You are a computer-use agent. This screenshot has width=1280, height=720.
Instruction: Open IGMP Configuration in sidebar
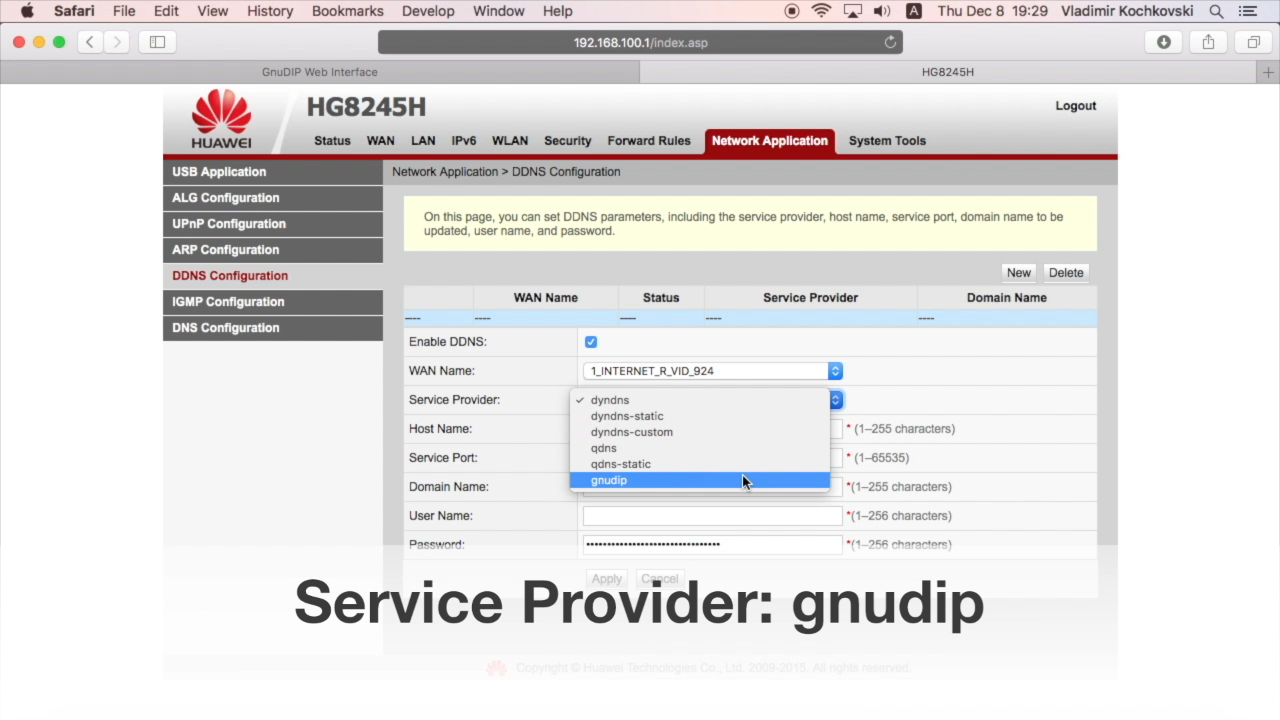coord(273,302)
